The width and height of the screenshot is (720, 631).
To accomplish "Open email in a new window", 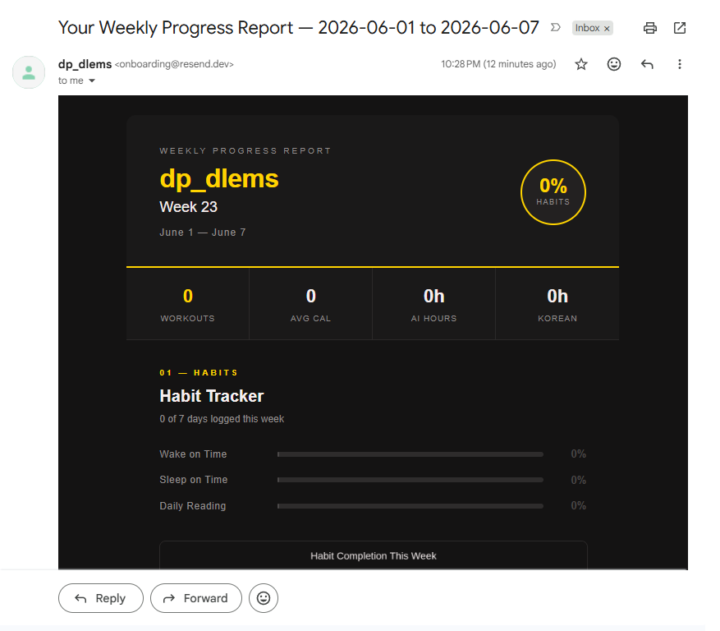I will [x=680, y=28].
